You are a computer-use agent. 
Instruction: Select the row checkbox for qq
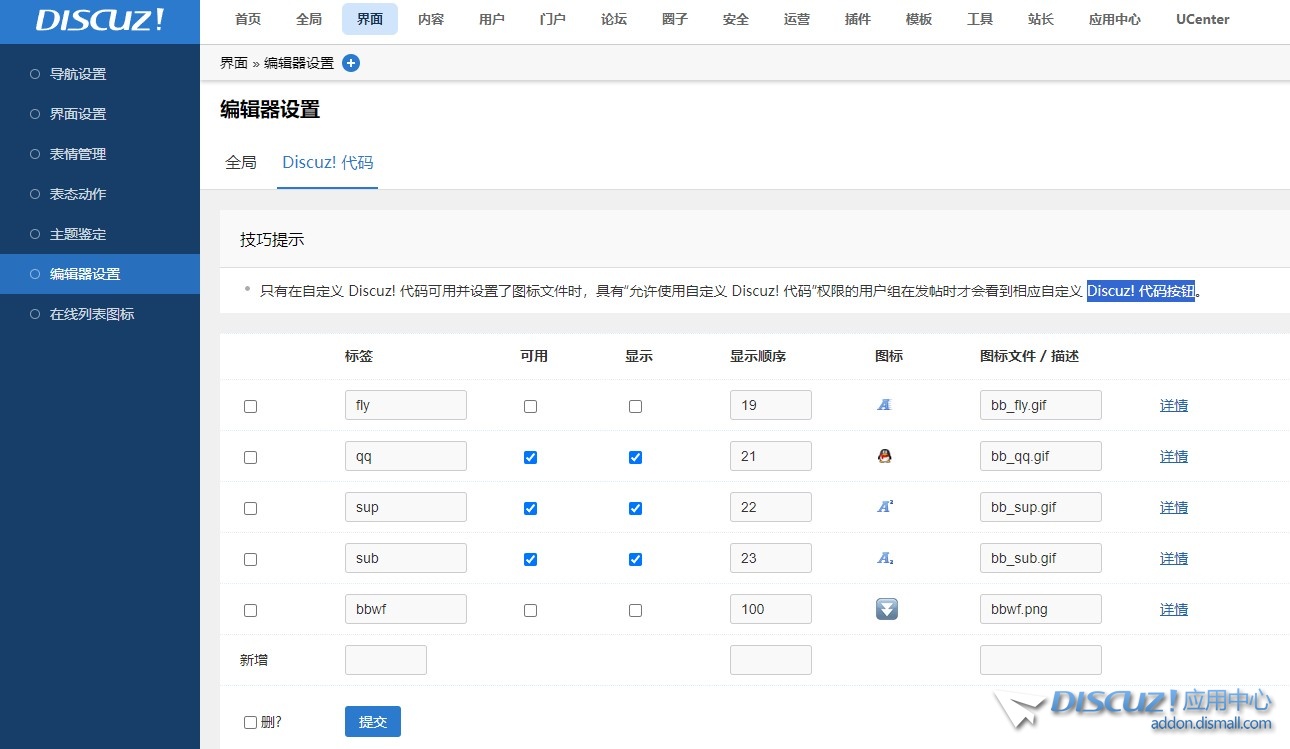(250, 458)
